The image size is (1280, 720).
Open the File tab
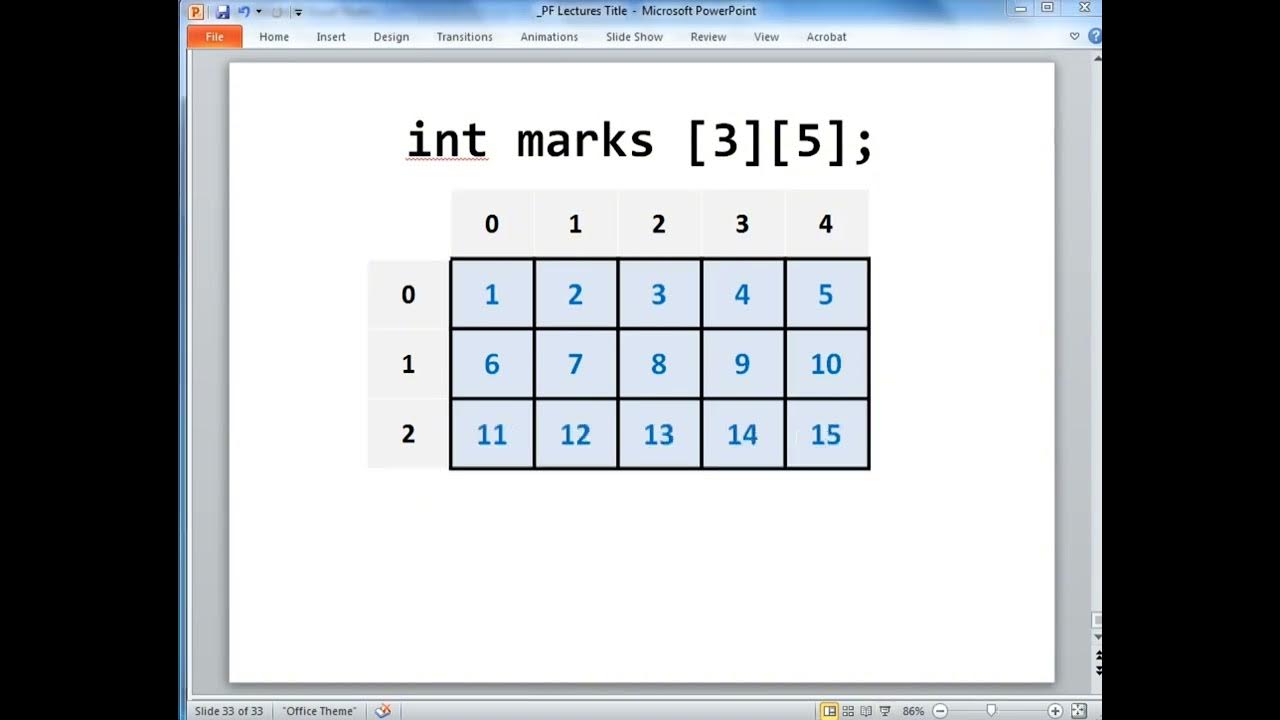[x=214, y=37]
